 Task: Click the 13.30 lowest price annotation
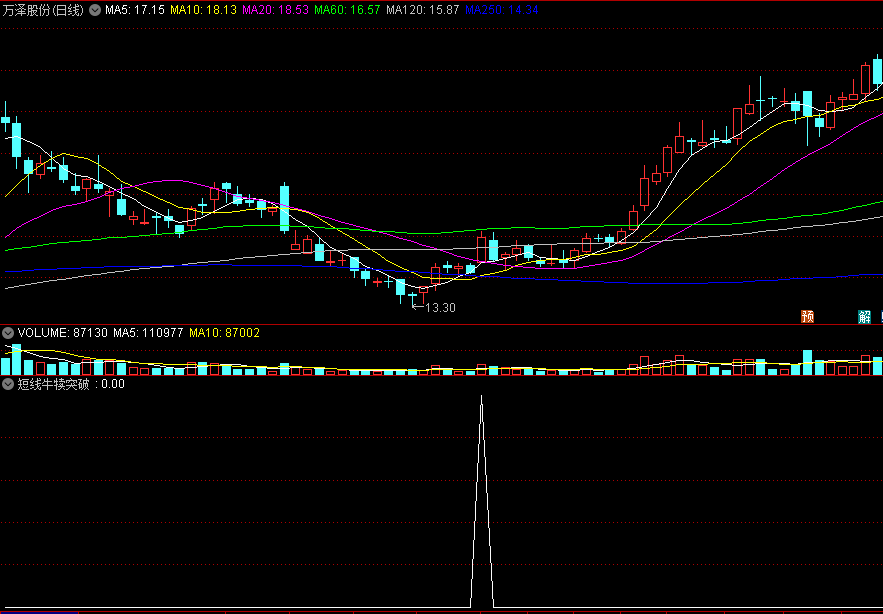[434, 308]
